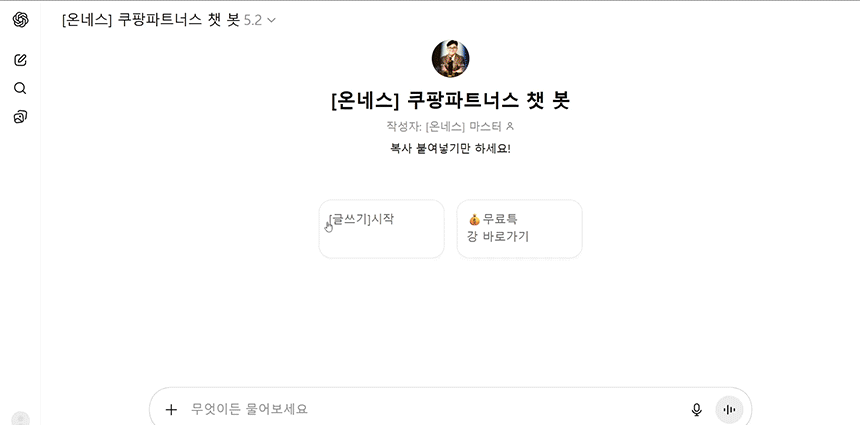860x425 pixels.
Task: Click the 5.2 model version label
Action: click(x=253, y=20)
